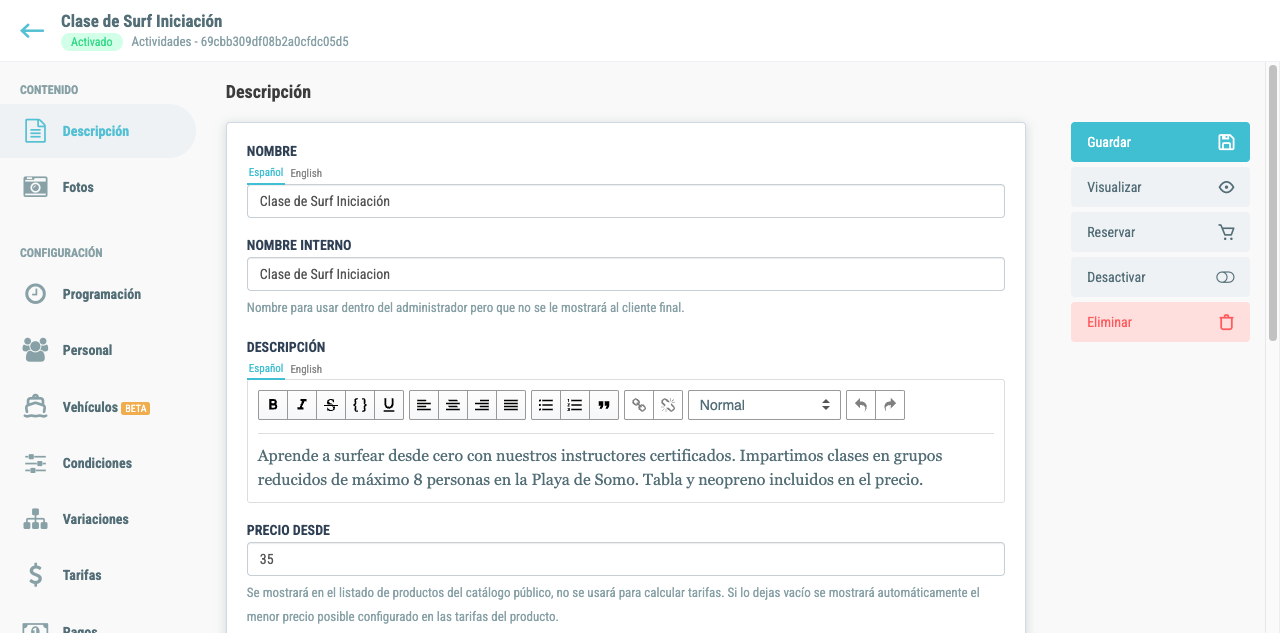Click the Reservar button

(x=1160, y=232)
